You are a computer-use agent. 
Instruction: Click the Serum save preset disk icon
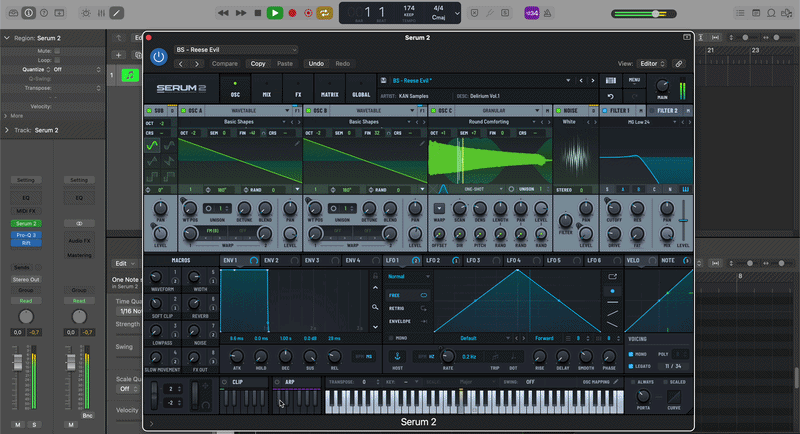[384, 81]
